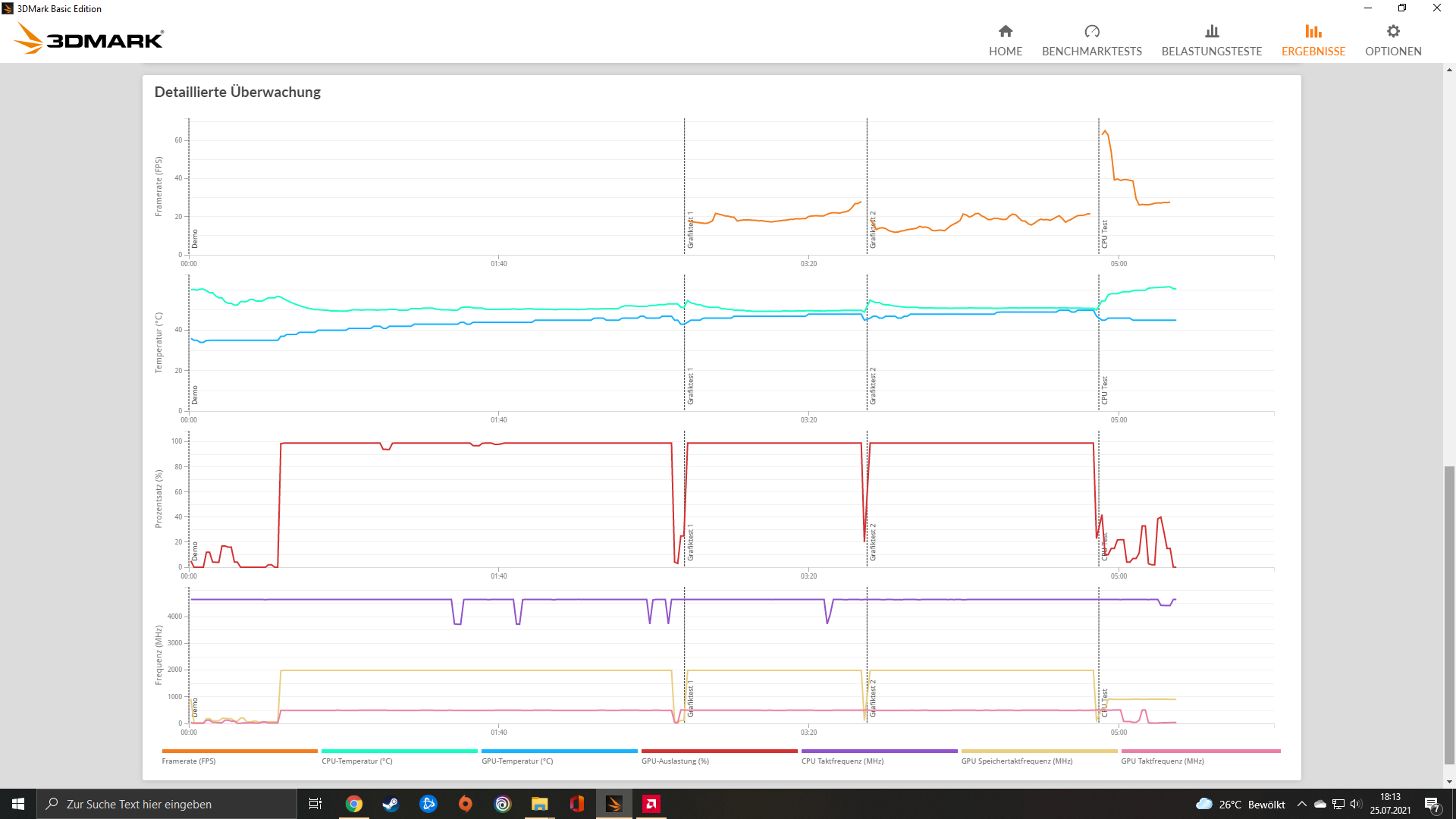Open the clock and date flyout

(x=1389, y=804)
